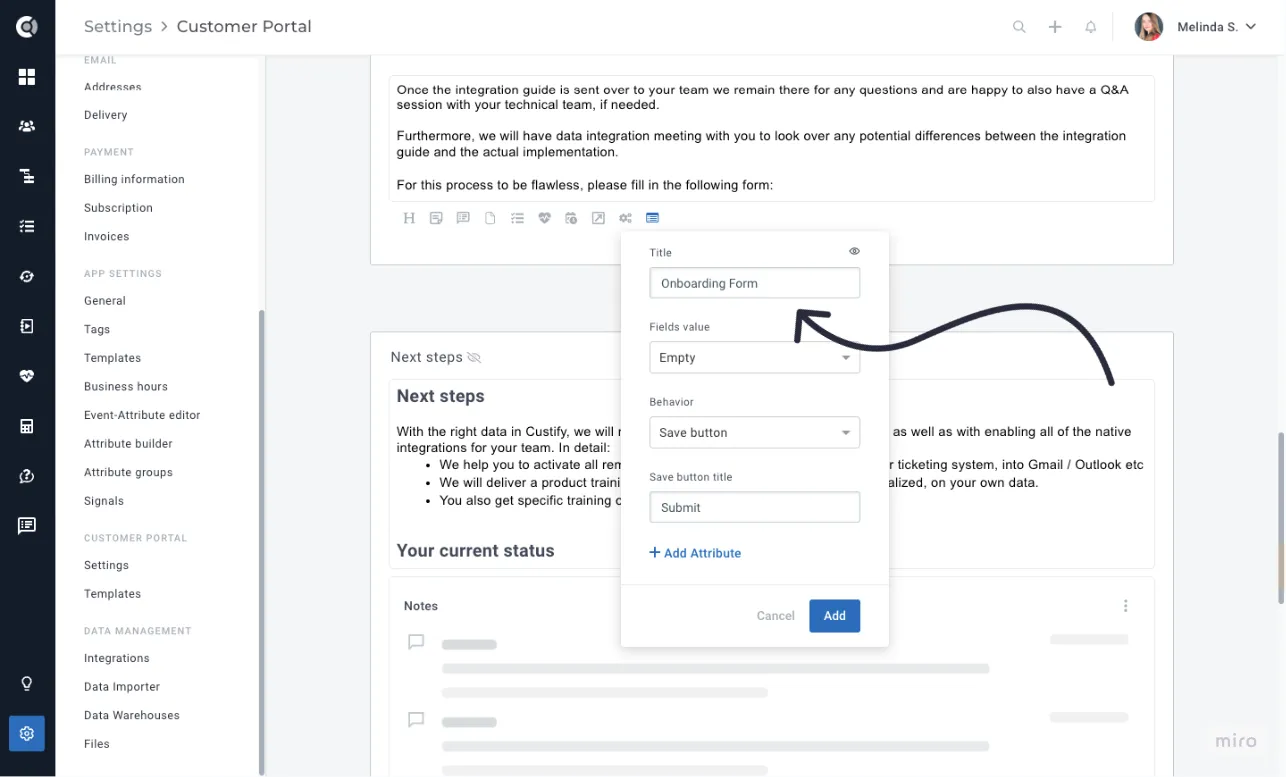Insert a heading with the H icon

point(409,218)
